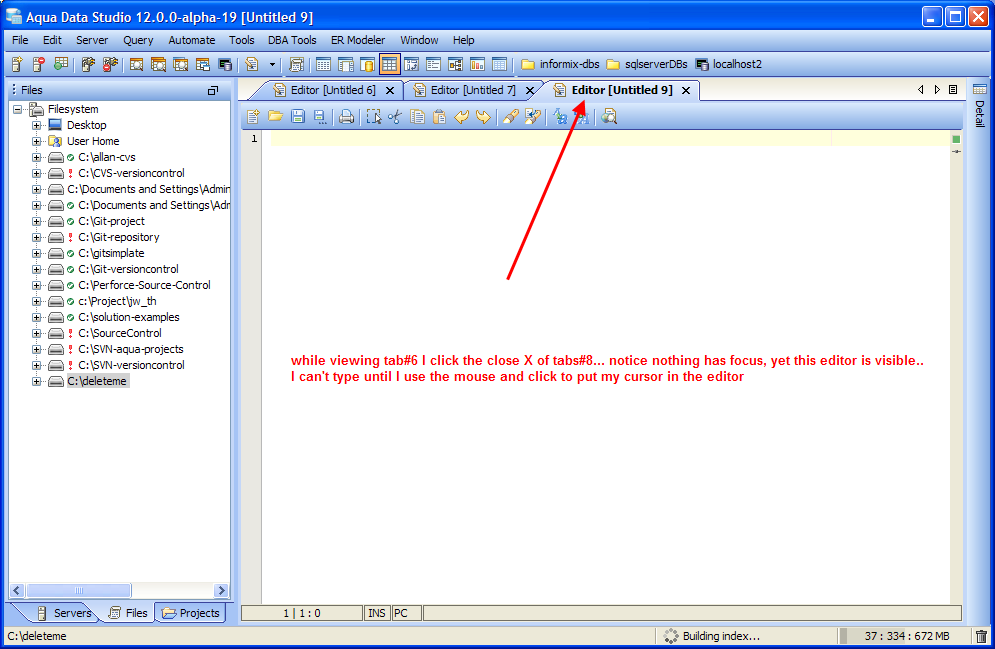Expand the User Home node
The width and height of the screenshot is (995, 649).
point(37,141)
